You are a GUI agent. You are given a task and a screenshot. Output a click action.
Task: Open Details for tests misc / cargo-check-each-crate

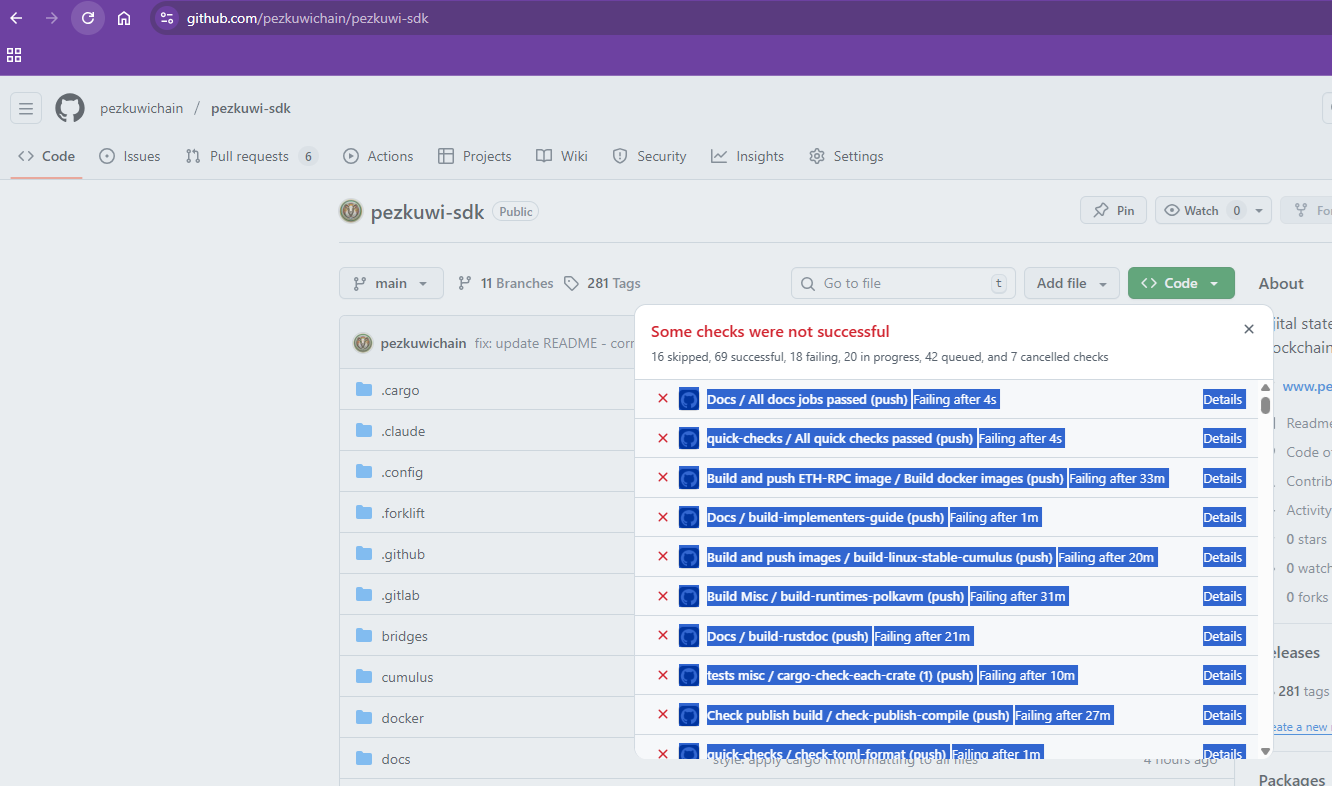click(x=1223, y=675)
